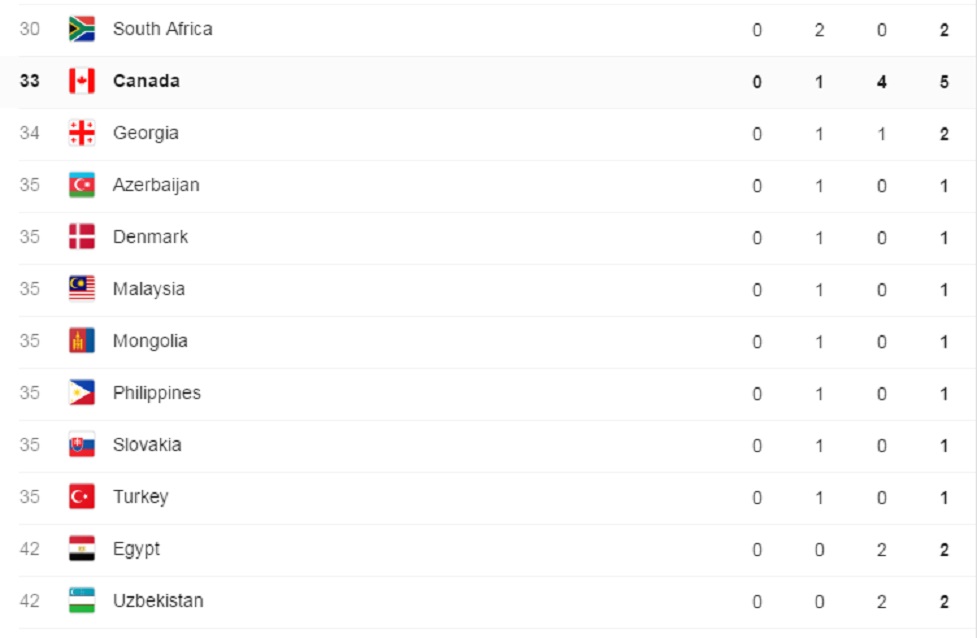Click the Egypt flag icon
The height and width of the screenshot is (638, 977).
(x=82, y=549)
